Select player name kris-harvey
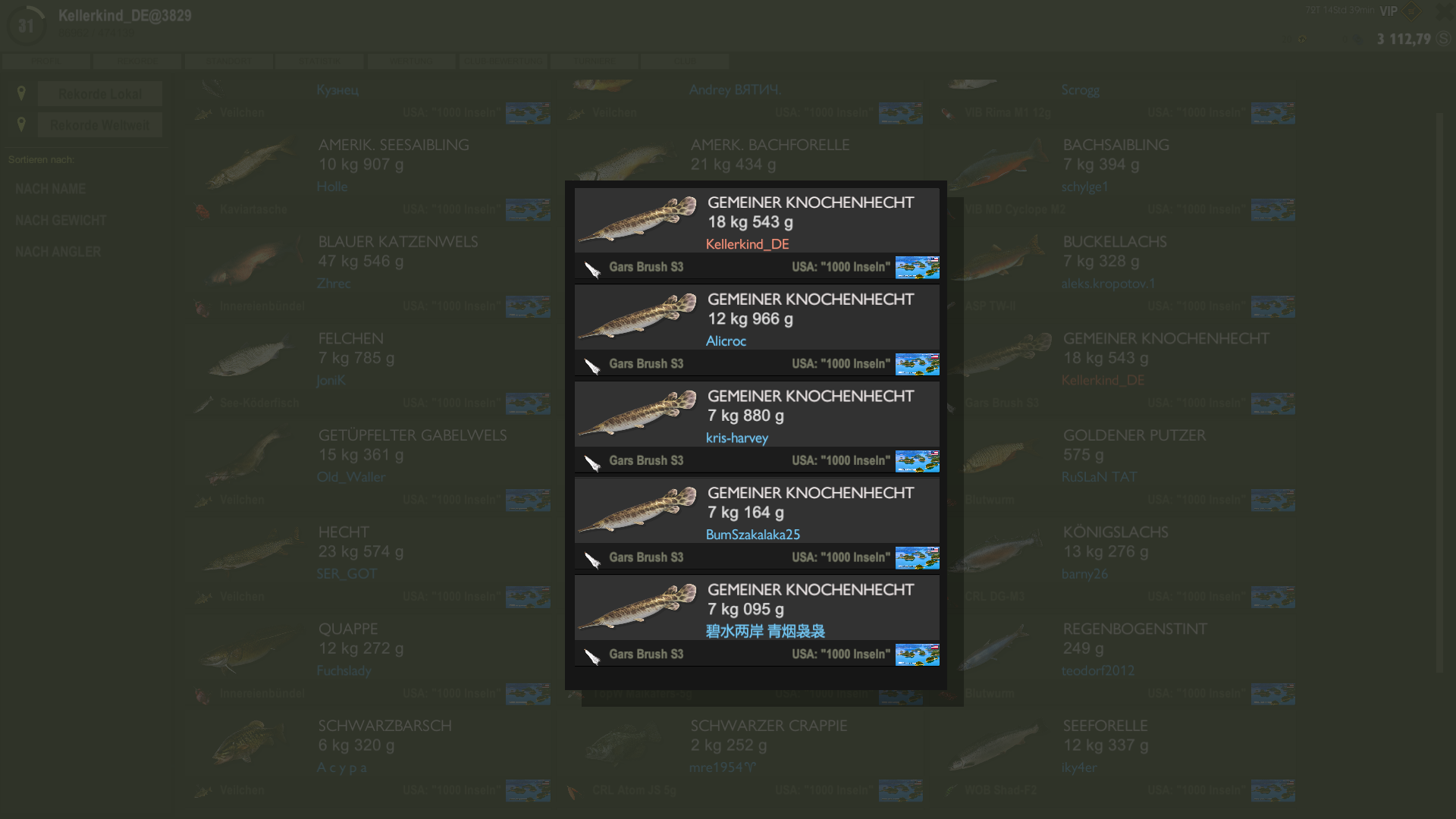The image size is (1456, 819). coord(736,438)
